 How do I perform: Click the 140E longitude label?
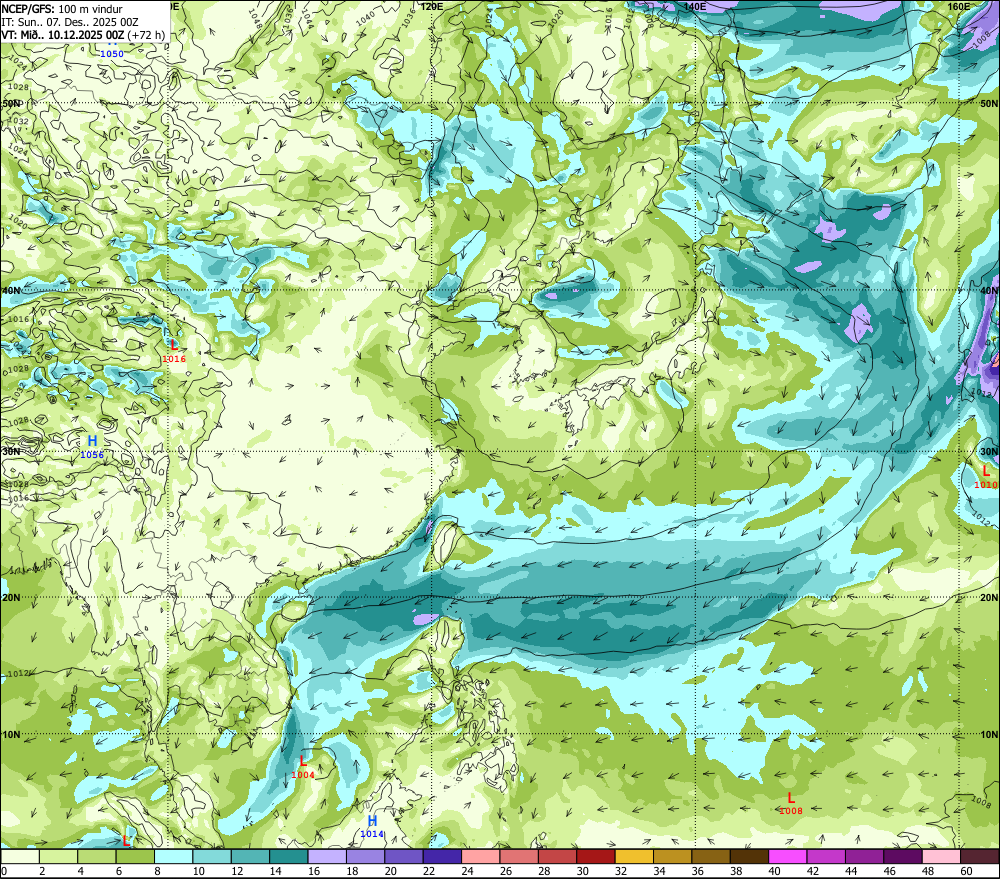[695, 6]
